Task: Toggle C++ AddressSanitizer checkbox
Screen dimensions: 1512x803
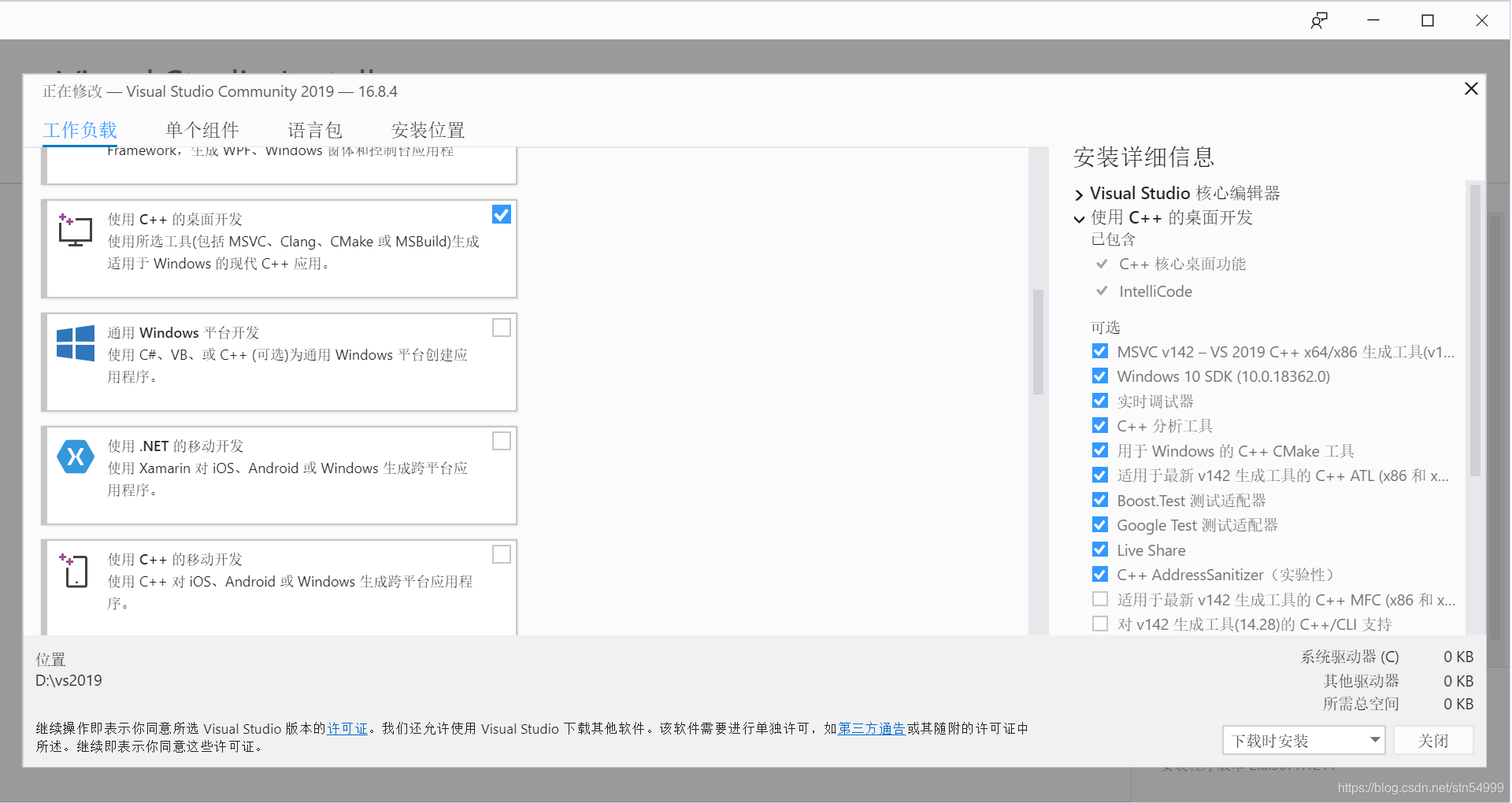Action: (x=1100, y=574)
